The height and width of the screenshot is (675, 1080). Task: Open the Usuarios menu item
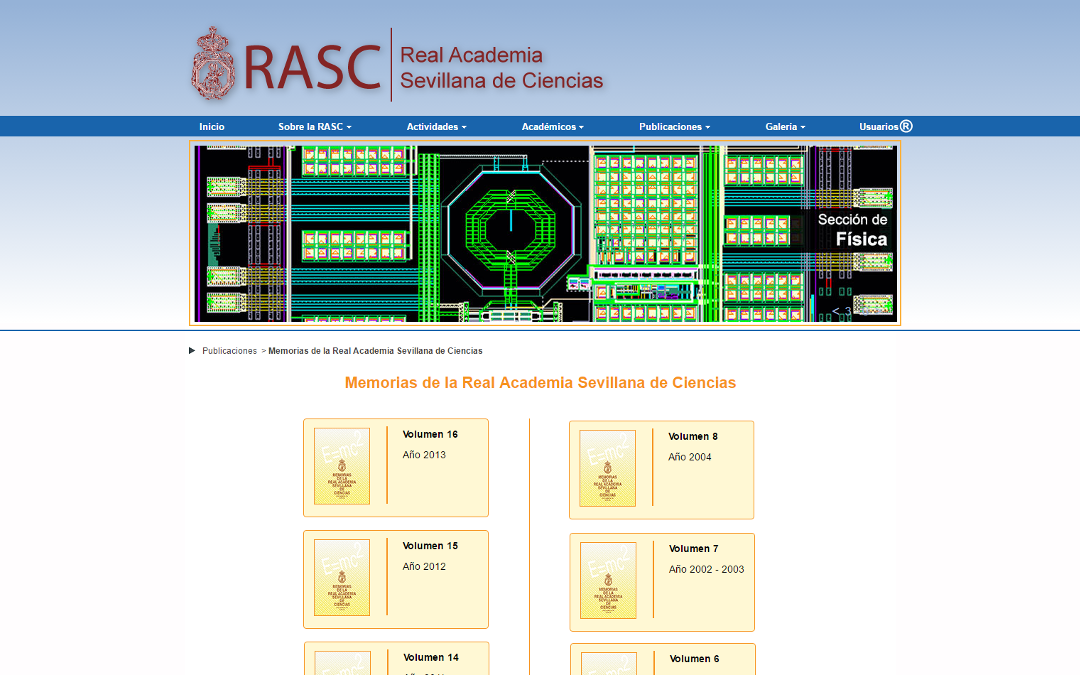879,127
